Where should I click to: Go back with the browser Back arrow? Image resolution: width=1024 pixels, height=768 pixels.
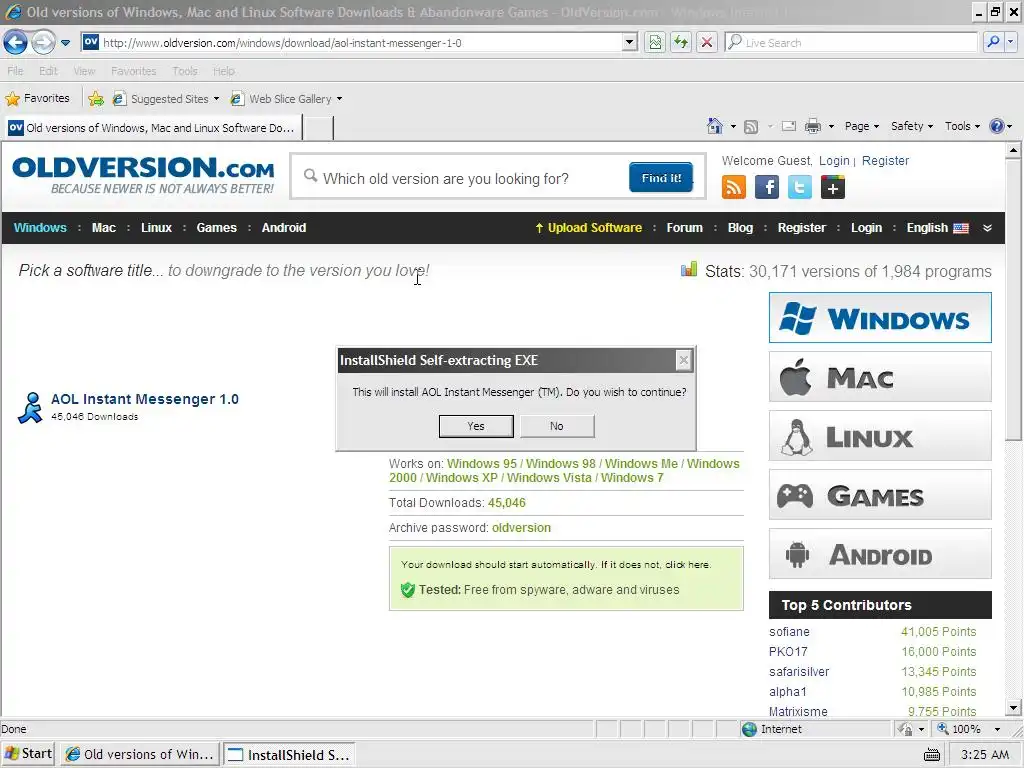pos(15,43)
